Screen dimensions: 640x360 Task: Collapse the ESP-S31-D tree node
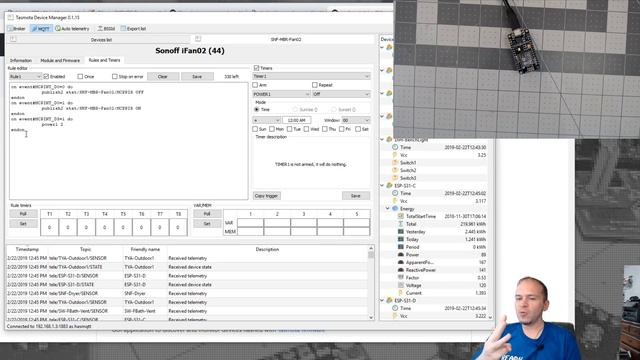click(x=382, y=301)
